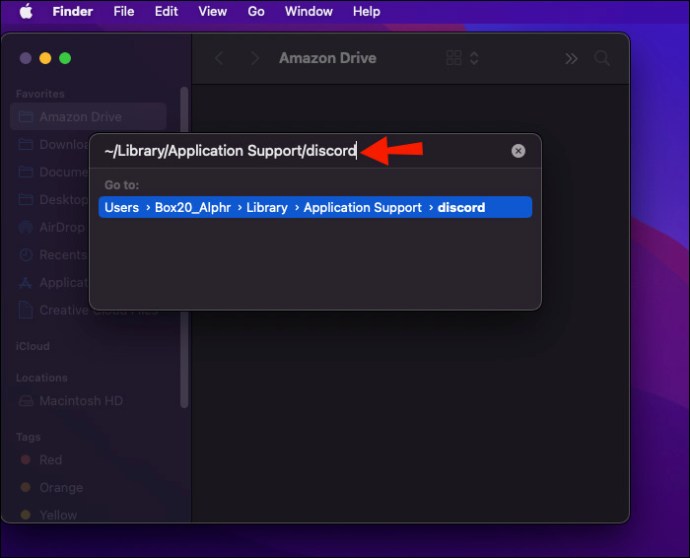Open Recents in the sidebar
This screenshot has width=690, height=558.
[54, 255]
